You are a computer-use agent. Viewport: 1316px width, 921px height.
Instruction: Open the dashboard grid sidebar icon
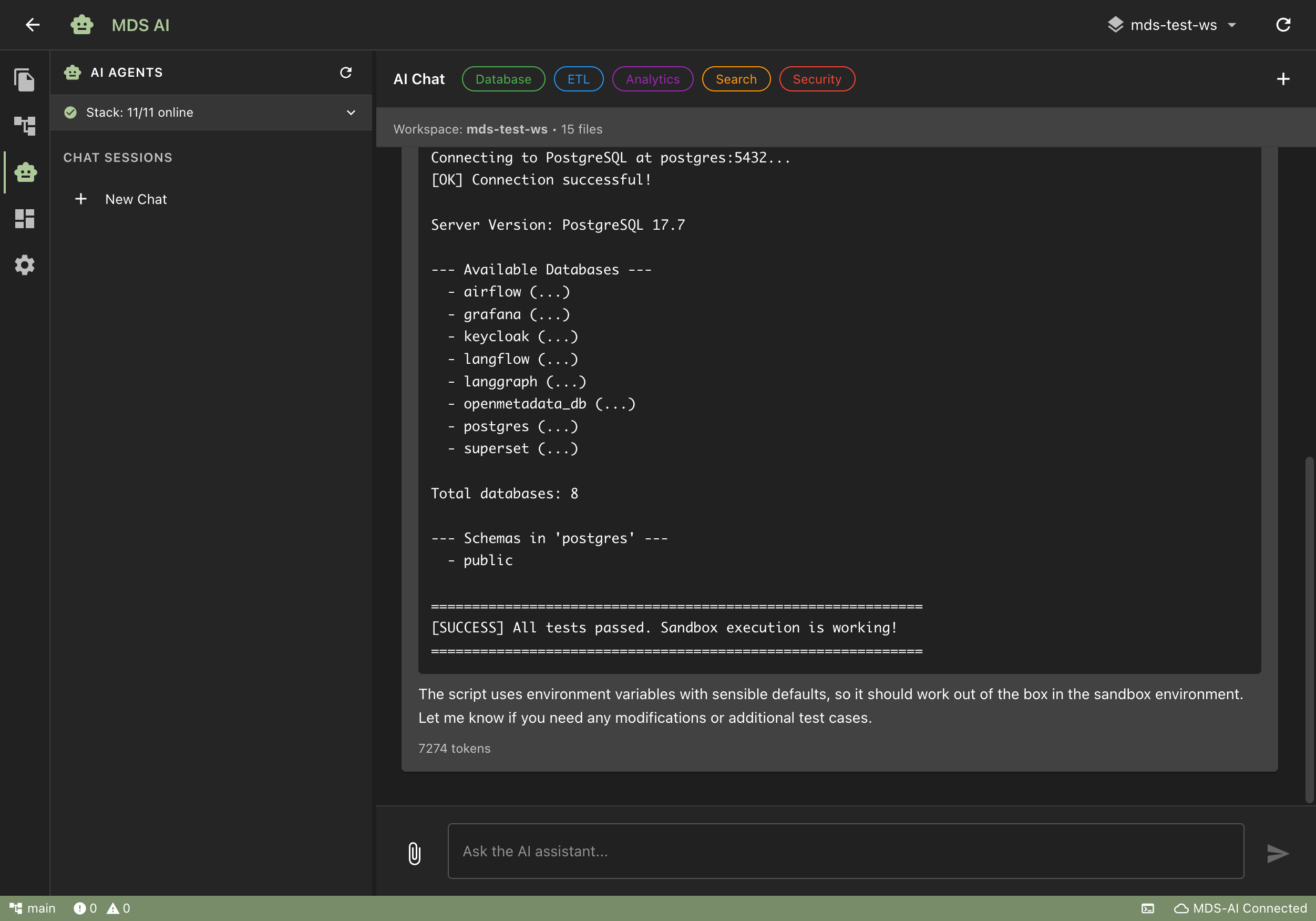(25, 219)
